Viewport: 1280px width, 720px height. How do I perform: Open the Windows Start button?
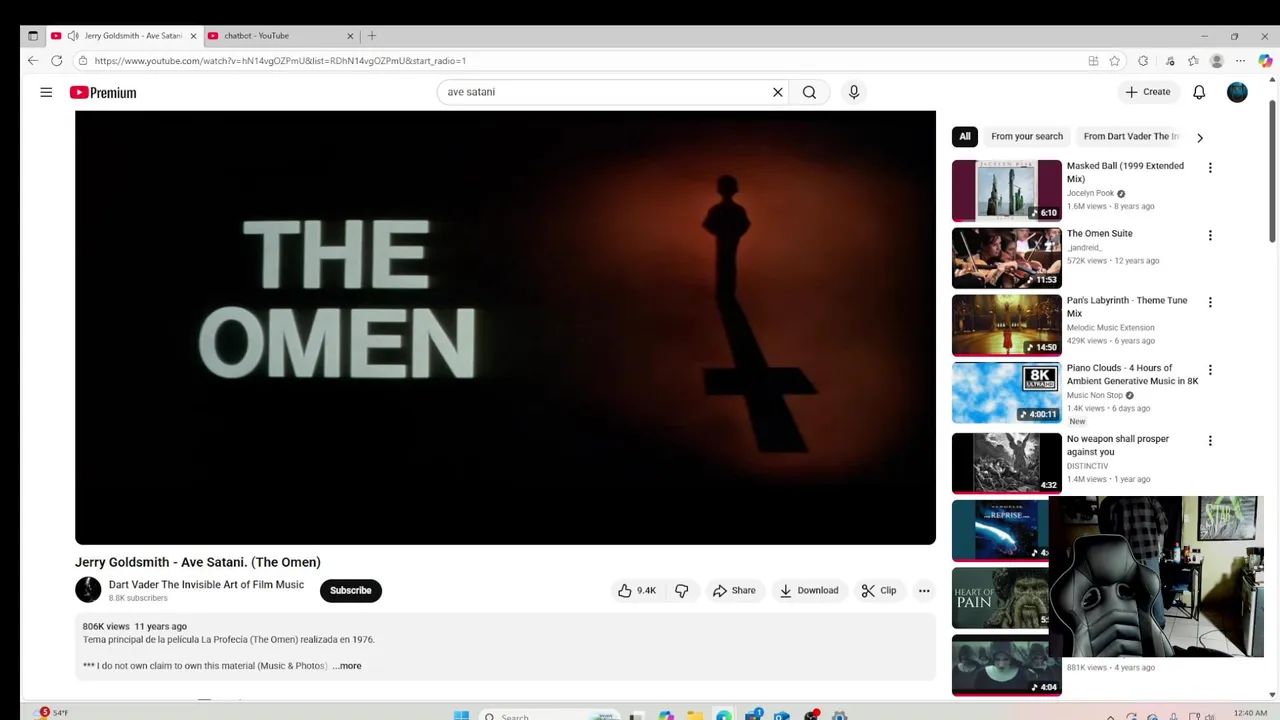coord(461,715)
